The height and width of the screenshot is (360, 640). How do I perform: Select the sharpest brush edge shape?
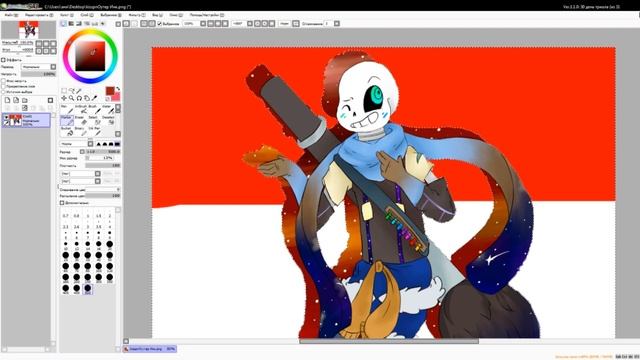point(98,144)
